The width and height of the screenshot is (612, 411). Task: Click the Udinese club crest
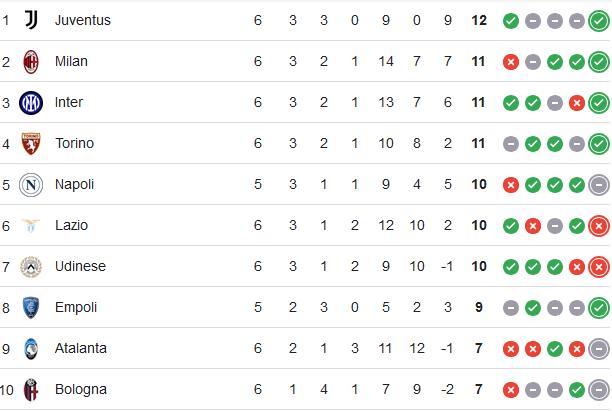[x=31, y=267]
